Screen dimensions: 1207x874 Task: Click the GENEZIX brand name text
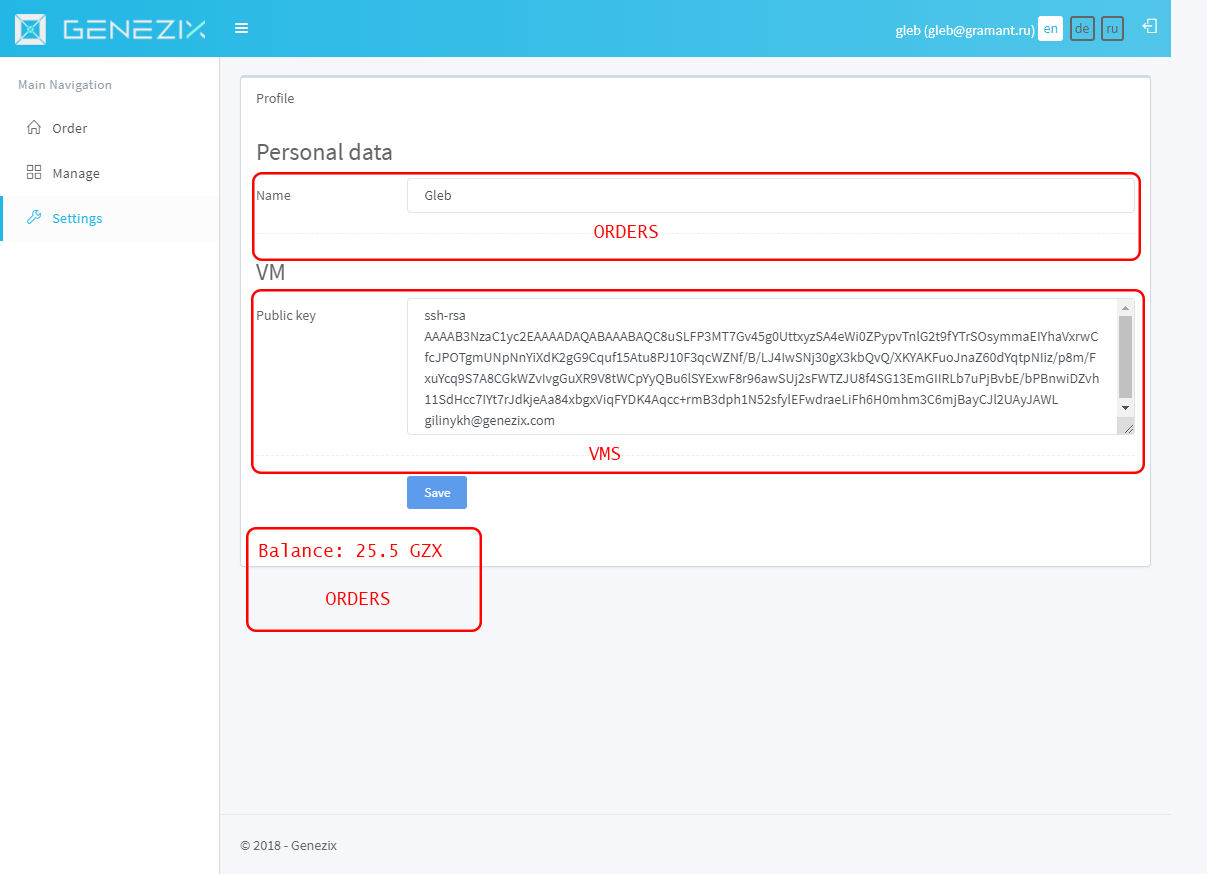point(134,29)
